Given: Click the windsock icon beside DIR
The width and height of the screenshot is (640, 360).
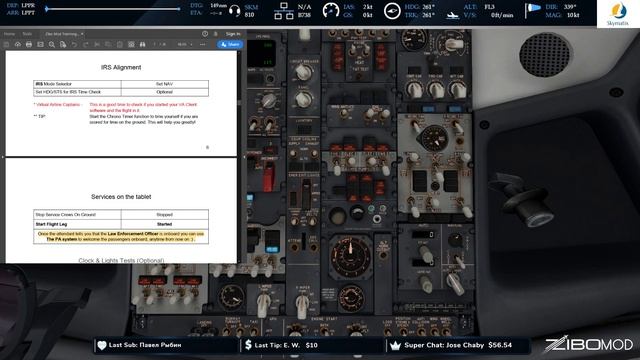Looking at the screenshot, I should (532, 10).
